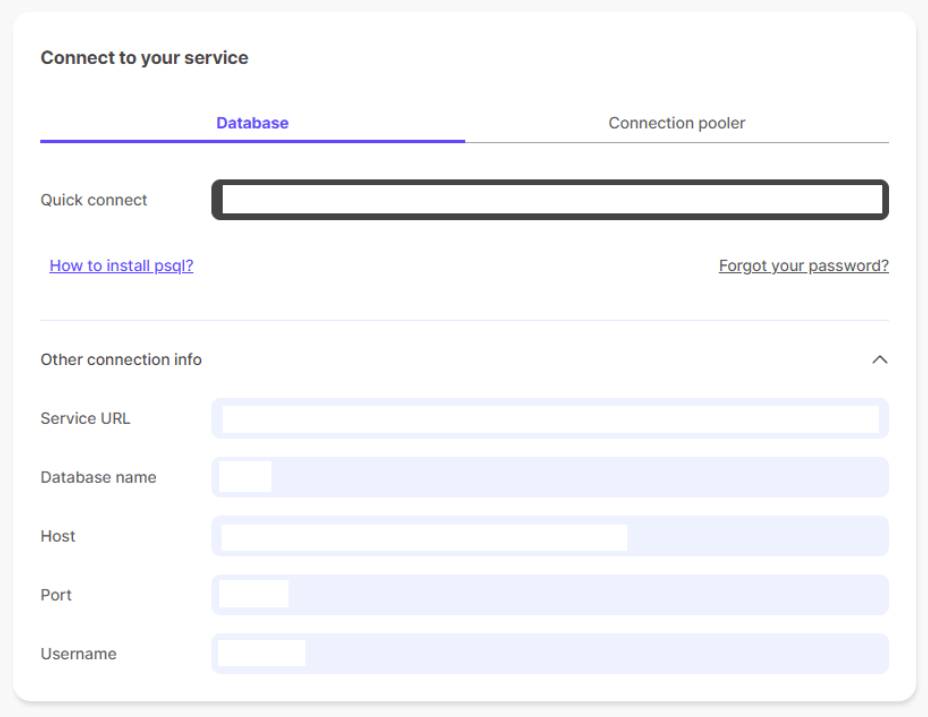
Task: Select the Service URL value field
Action: 550,419
